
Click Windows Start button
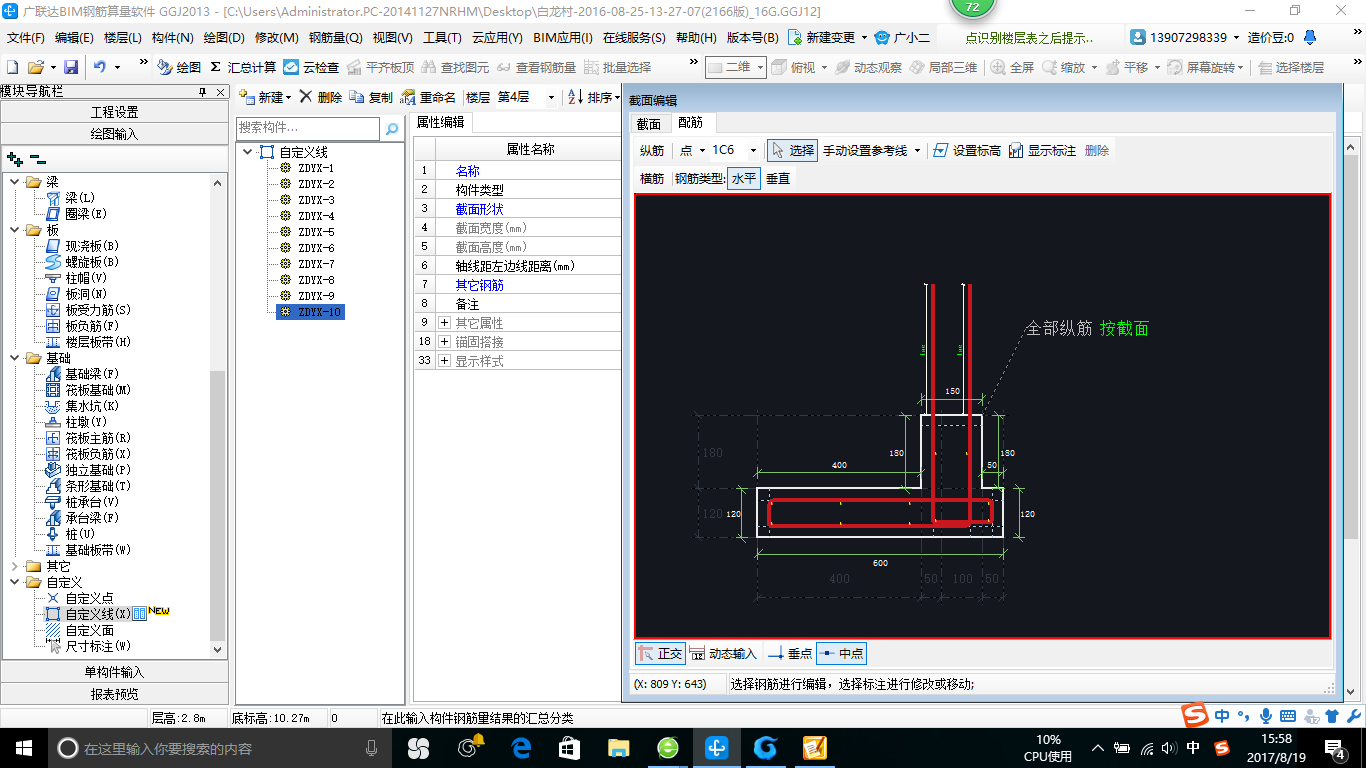[22, 748]
